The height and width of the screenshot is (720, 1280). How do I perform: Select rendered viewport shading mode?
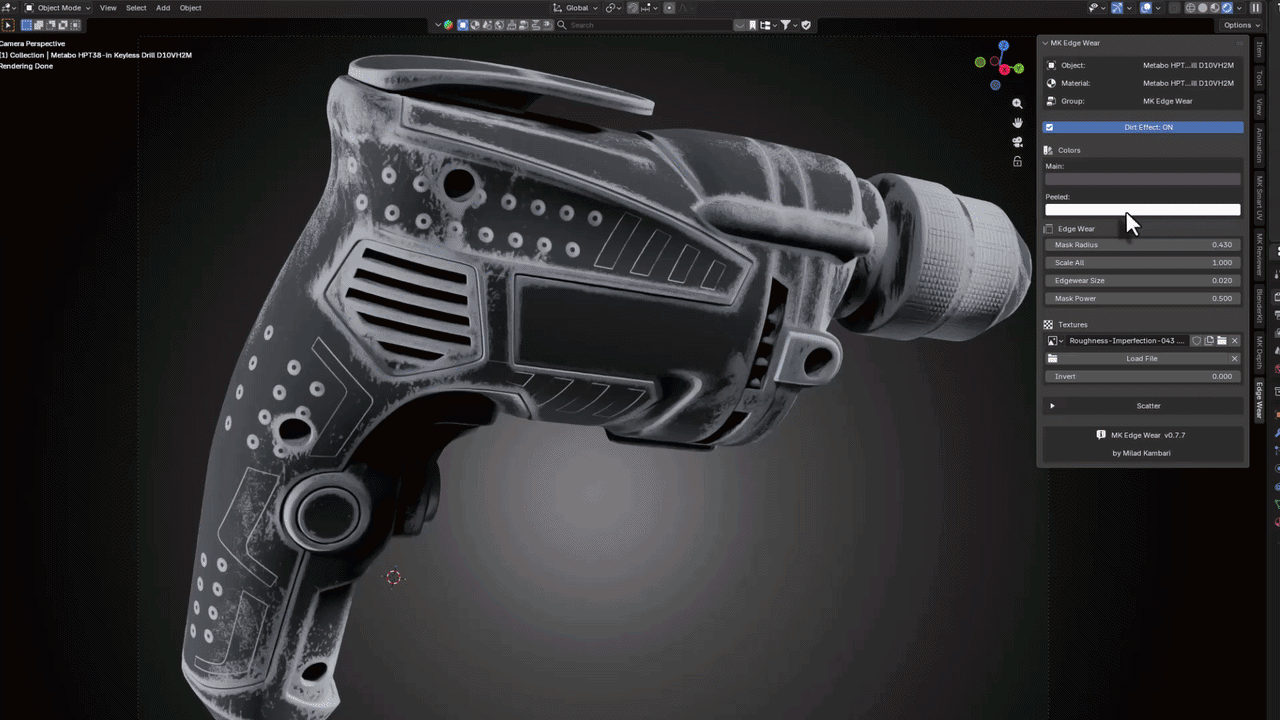coord(1227,8)
